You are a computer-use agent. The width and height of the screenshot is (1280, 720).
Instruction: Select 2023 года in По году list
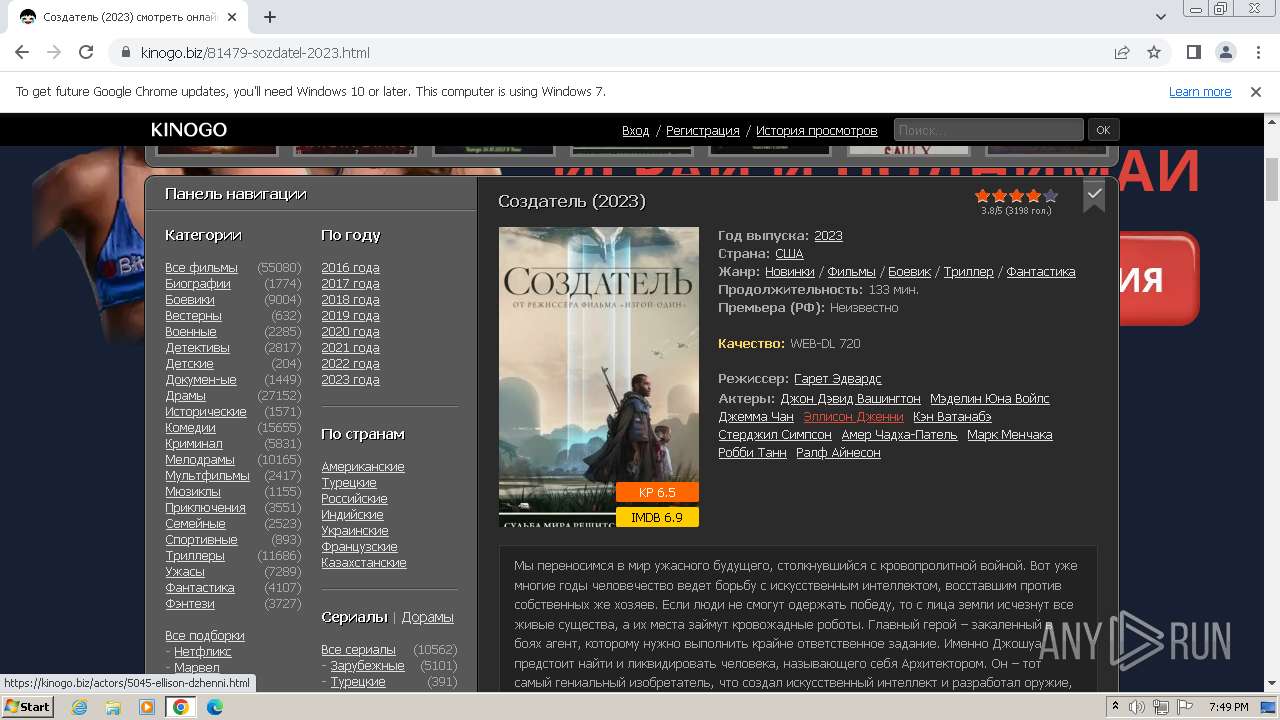pyautogui.click(x=350, y=380)
